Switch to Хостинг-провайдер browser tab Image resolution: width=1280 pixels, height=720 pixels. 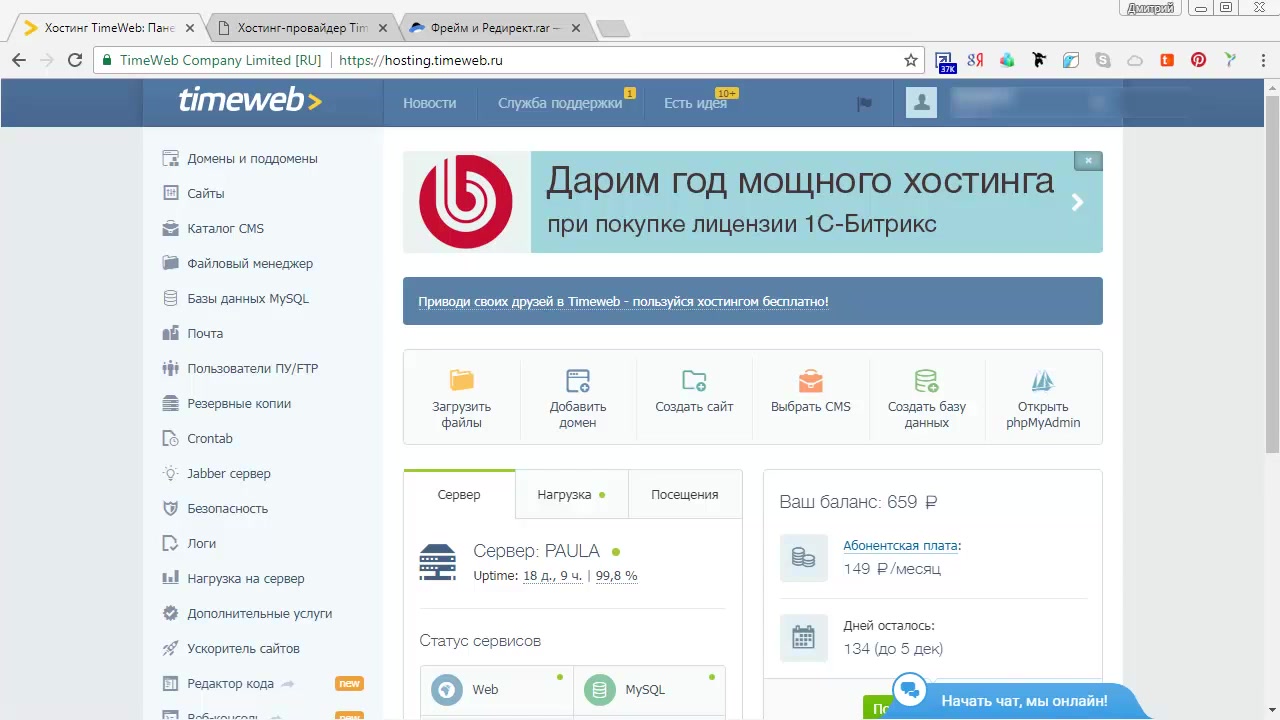pos(303,28)
